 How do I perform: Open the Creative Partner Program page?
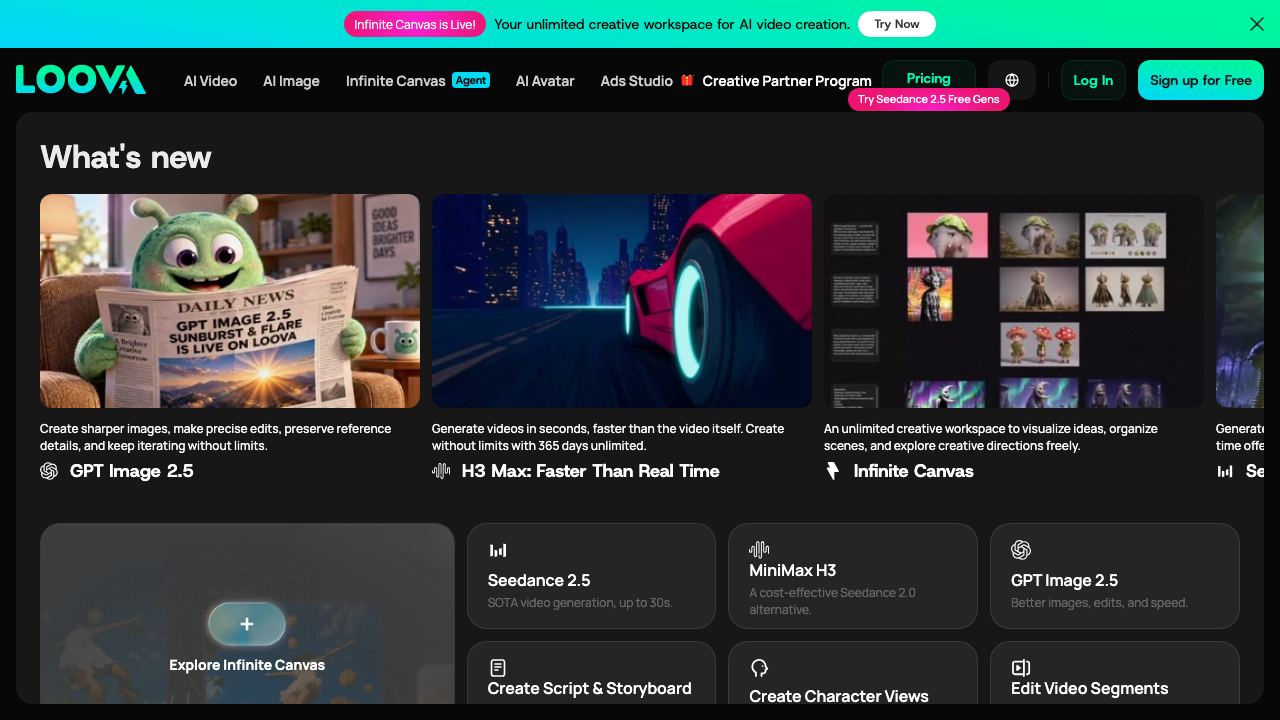click(787, 81)
